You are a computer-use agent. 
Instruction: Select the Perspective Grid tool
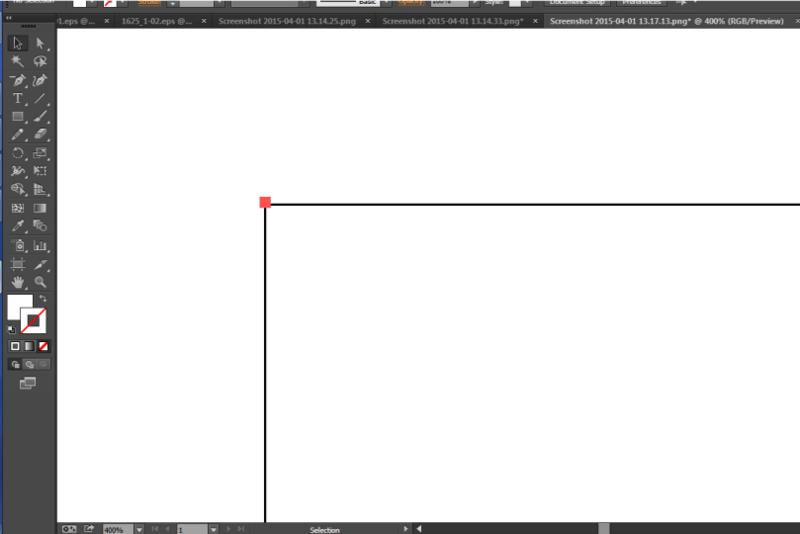tap(40, 189)
